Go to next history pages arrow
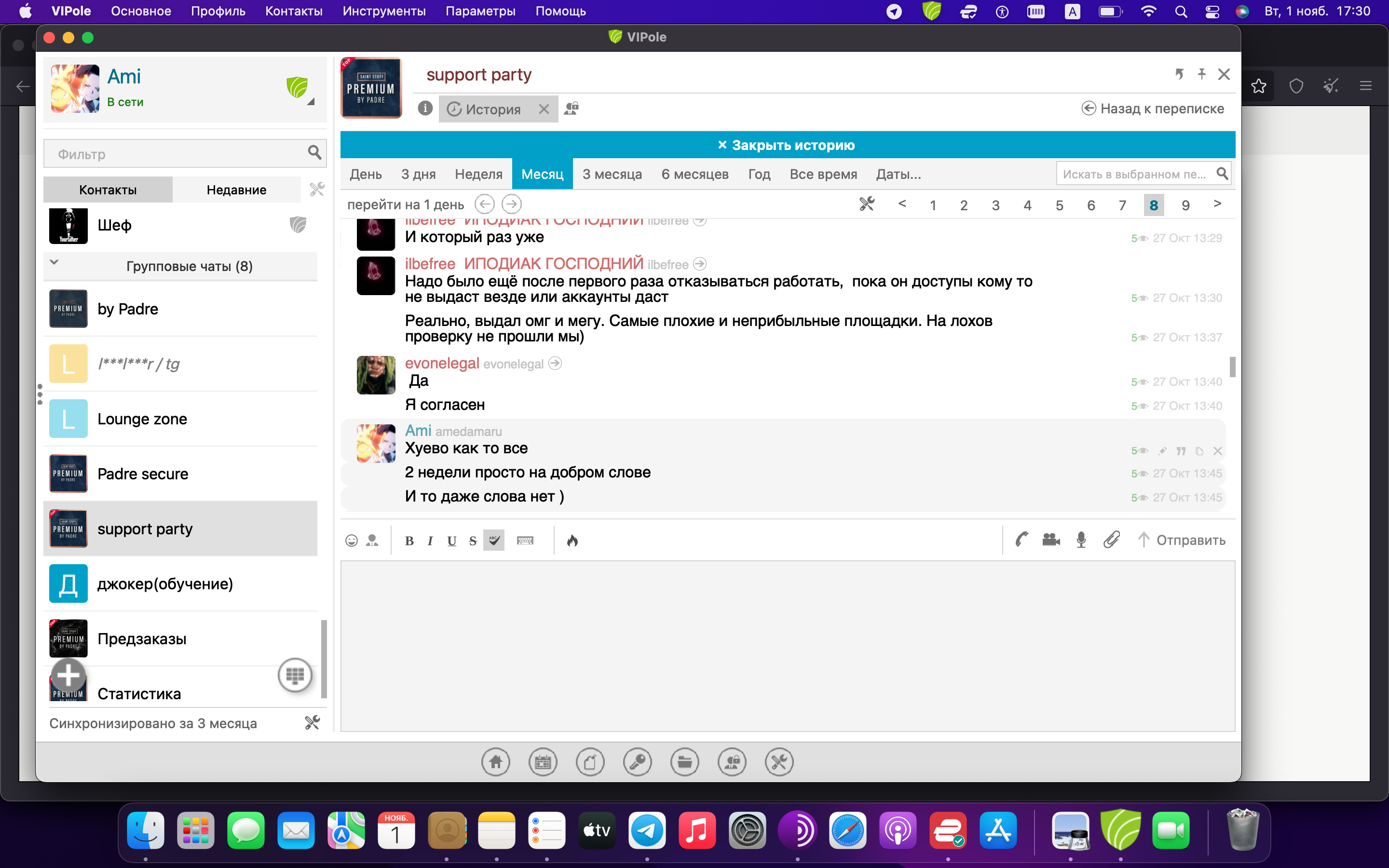The height and width of the screenshot is (868, 1389). click(1217, 204)
